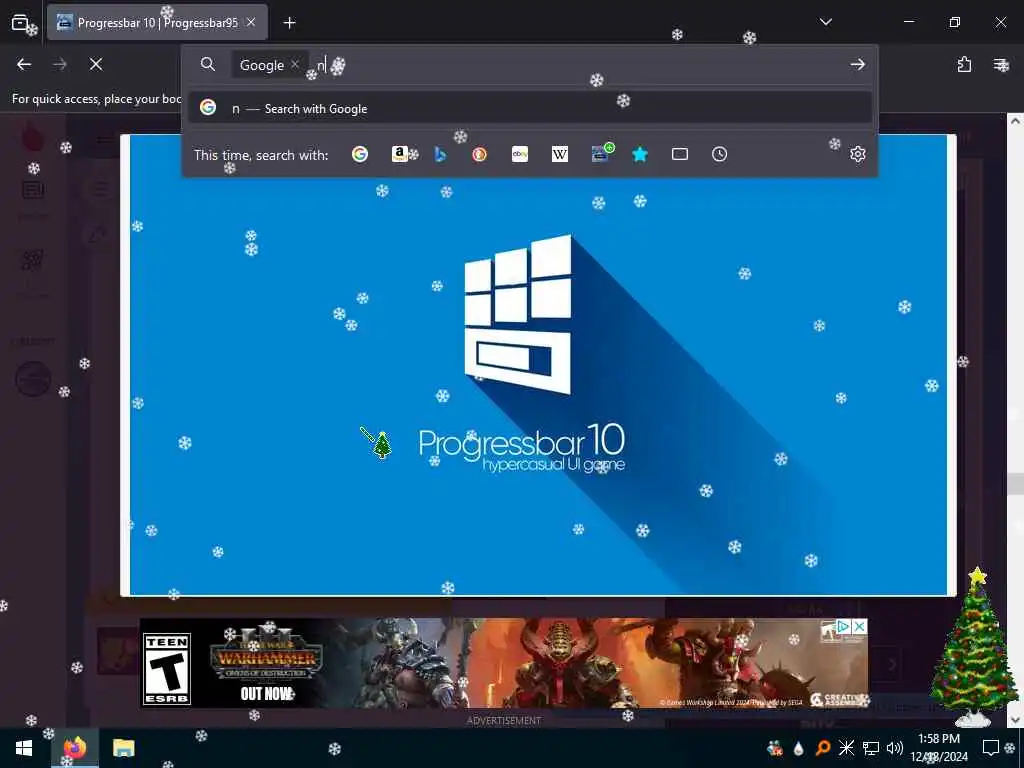This screenshot has height=768, width=1024.
Task: Select the Progressbar 10 tab
Action: [157, 23]
